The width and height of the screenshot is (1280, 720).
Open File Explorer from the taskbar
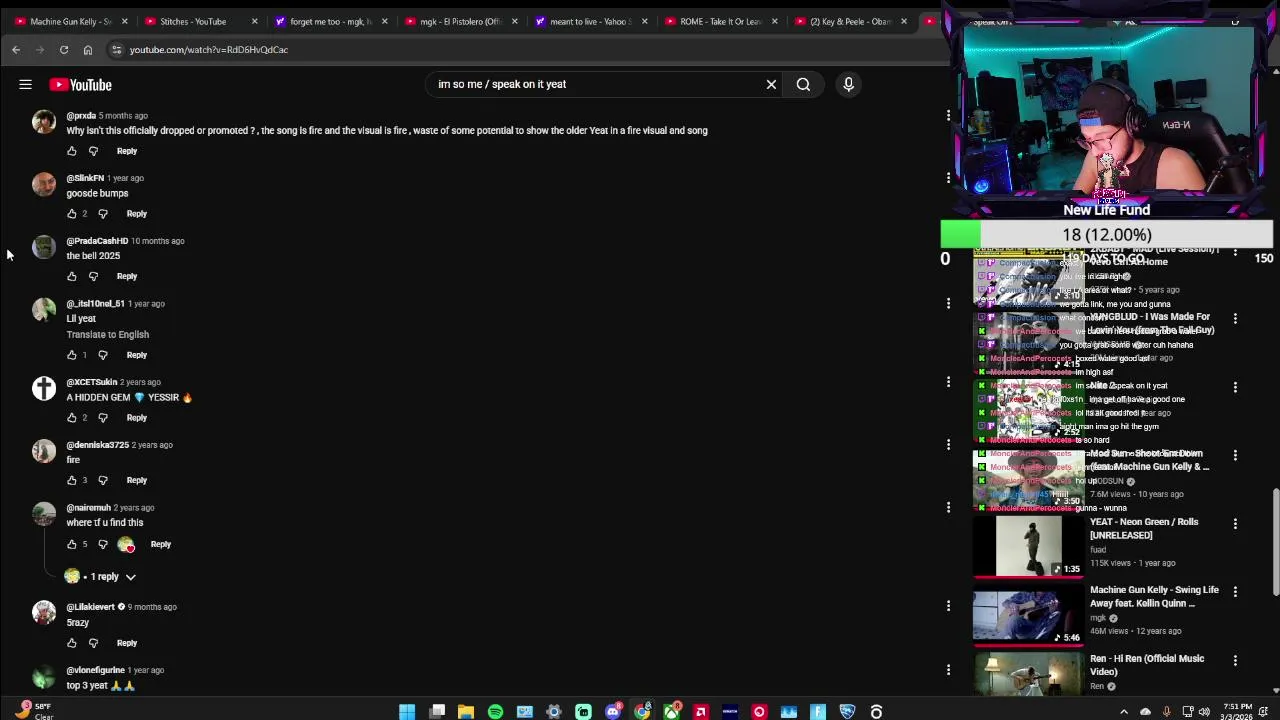(x=466, y=712)
